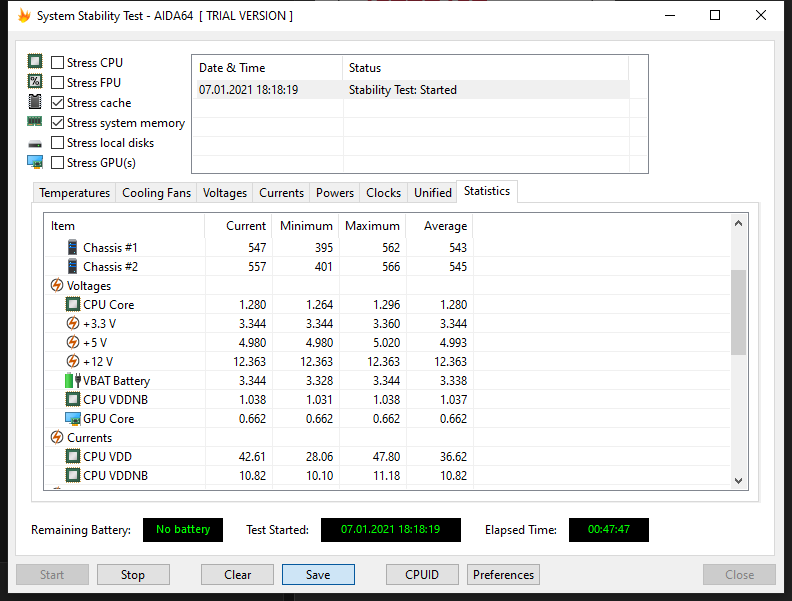Image resolution: width=792 pixels, height=601 pixels.
Task: Click the Item column header
Action: (125, 226)
